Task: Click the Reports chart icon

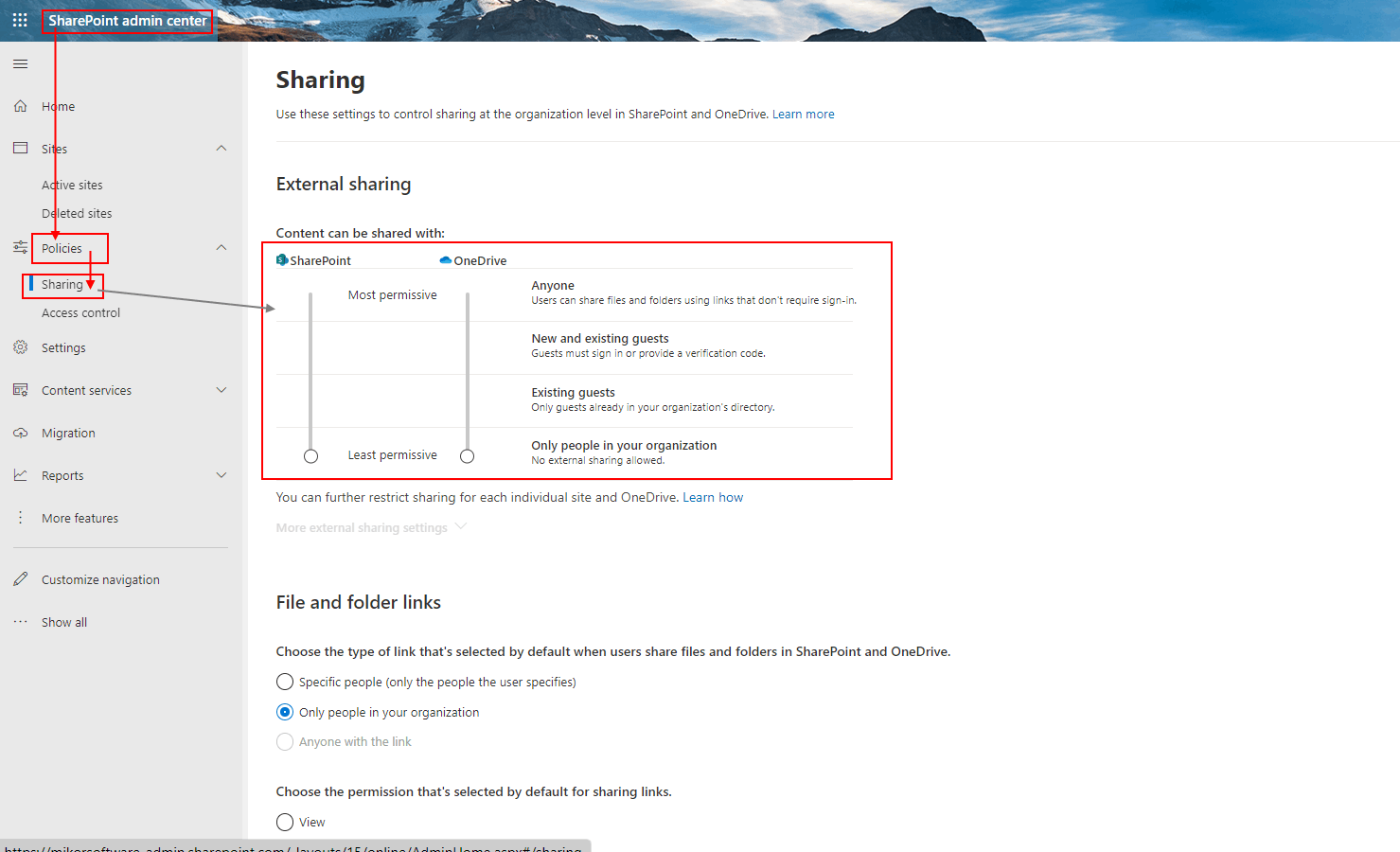Action: [x=20, y=475]
